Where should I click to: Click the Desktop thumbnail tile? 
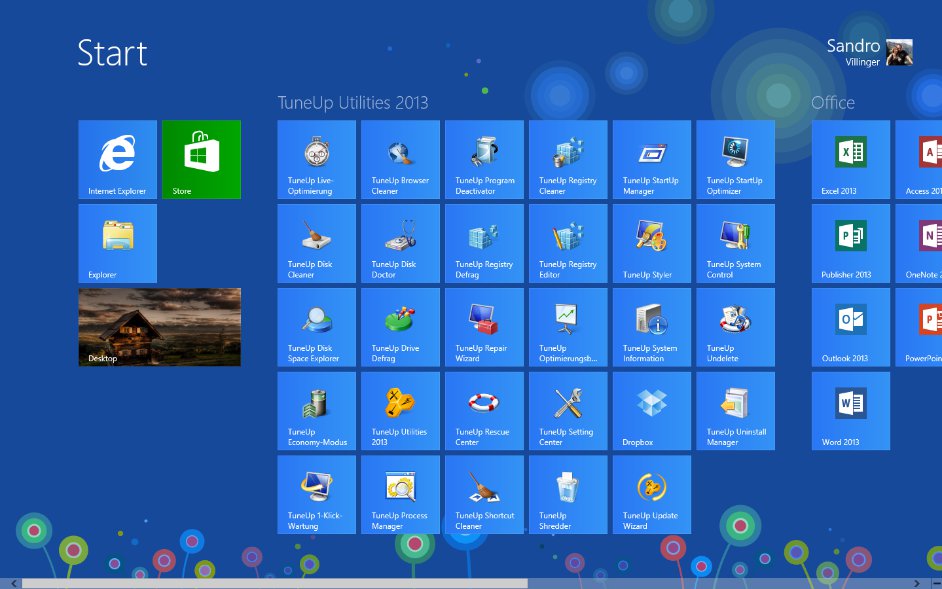159,327
